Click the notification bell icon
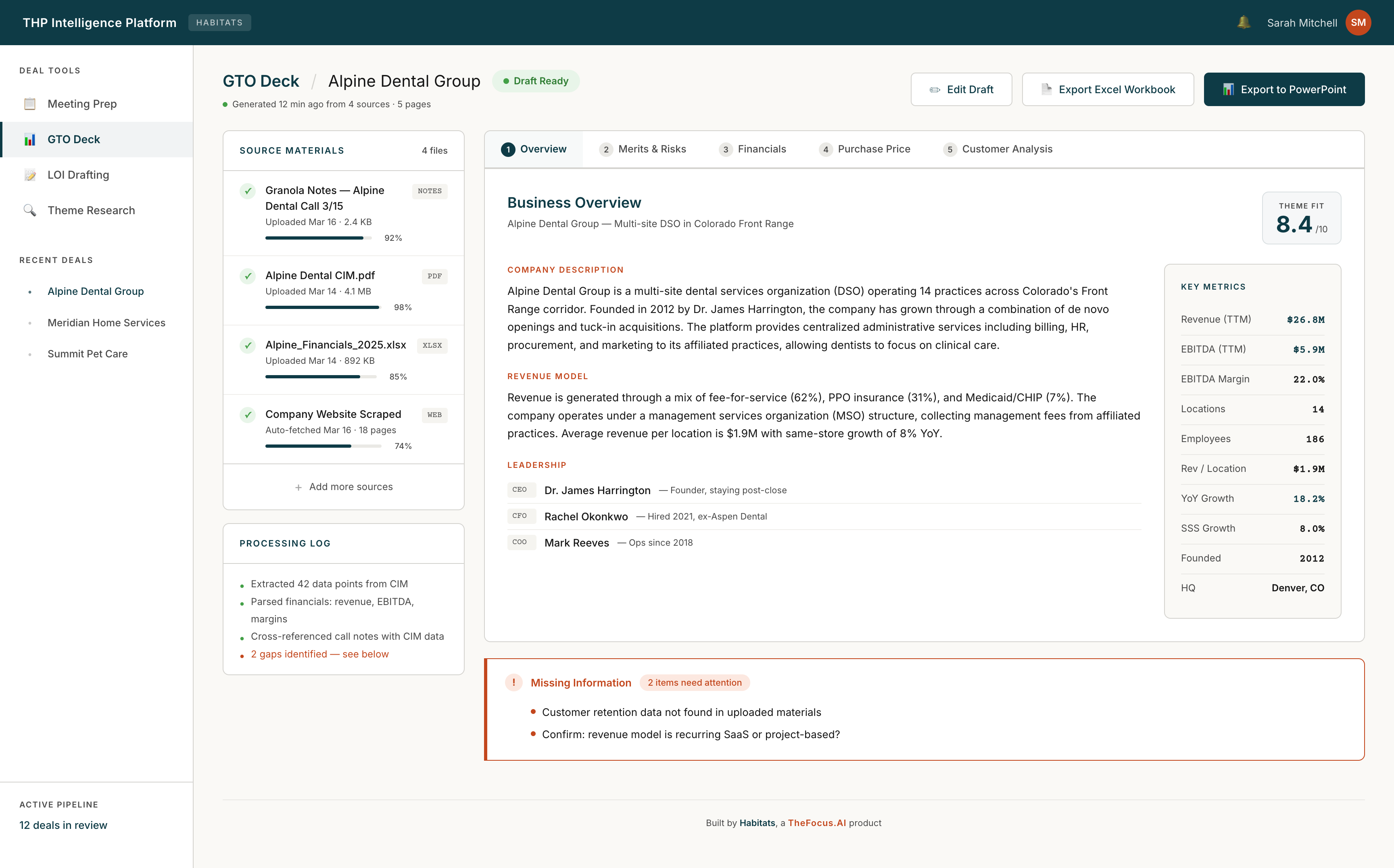Viewport: 1394px width, 868px height. [1243, 23]
